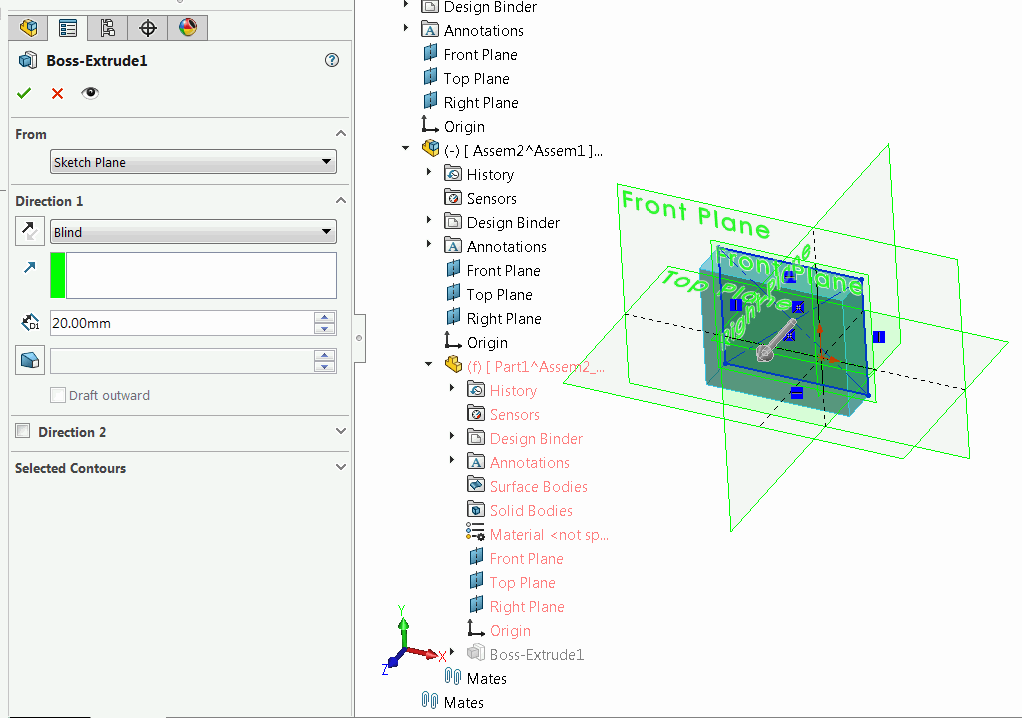Viewport: 1022px width, 718px height.
Task: Select the top-level Right Plane icon
Action: 430,102
